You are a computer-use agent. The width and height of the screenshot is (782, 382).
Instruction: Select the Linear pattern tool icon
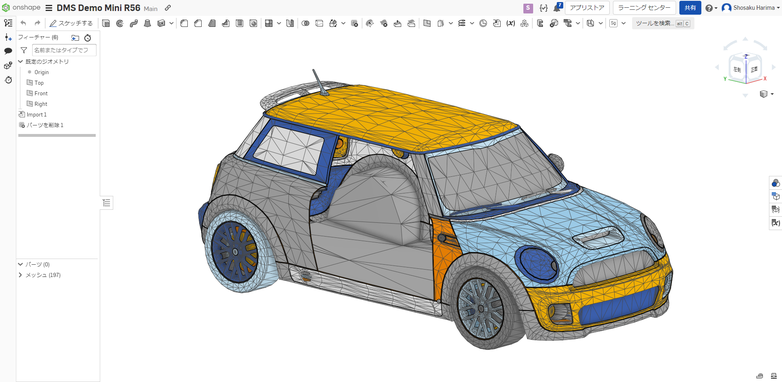269,23
